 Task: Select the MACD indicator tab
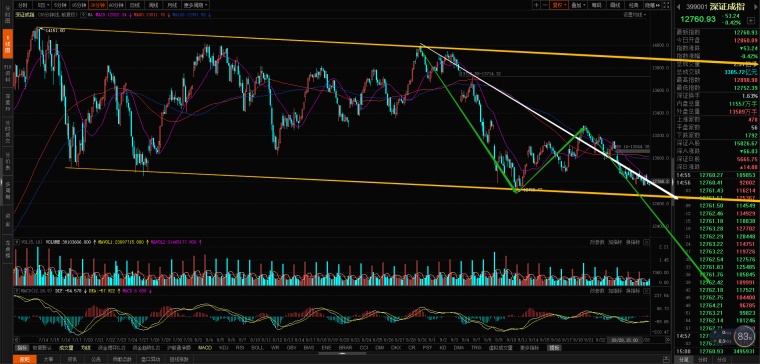(206, 348)
